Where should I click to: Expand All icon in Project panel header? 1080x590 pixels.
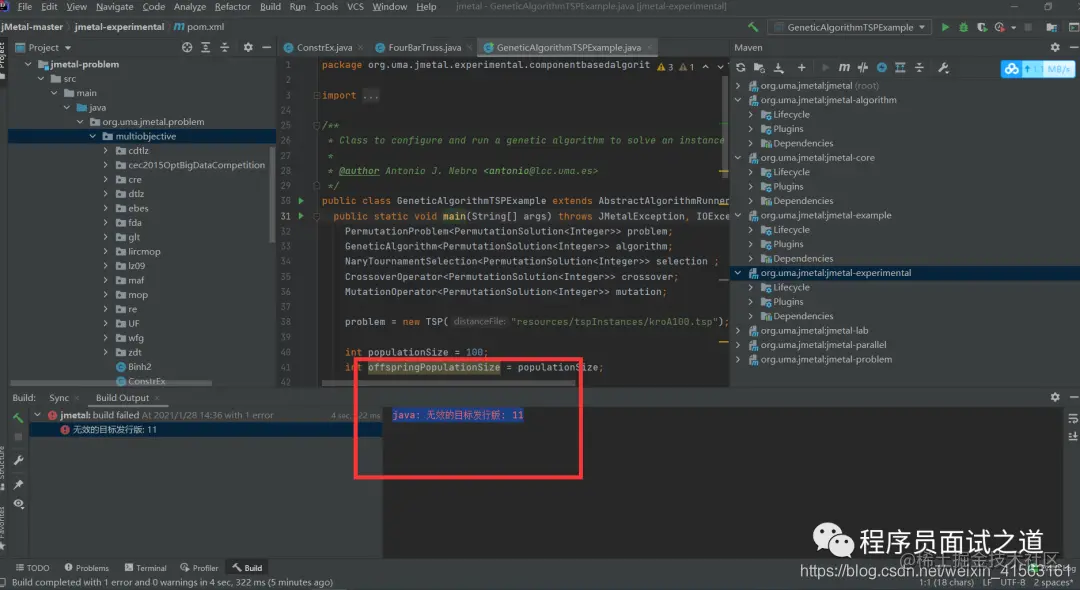click(205, 48)
